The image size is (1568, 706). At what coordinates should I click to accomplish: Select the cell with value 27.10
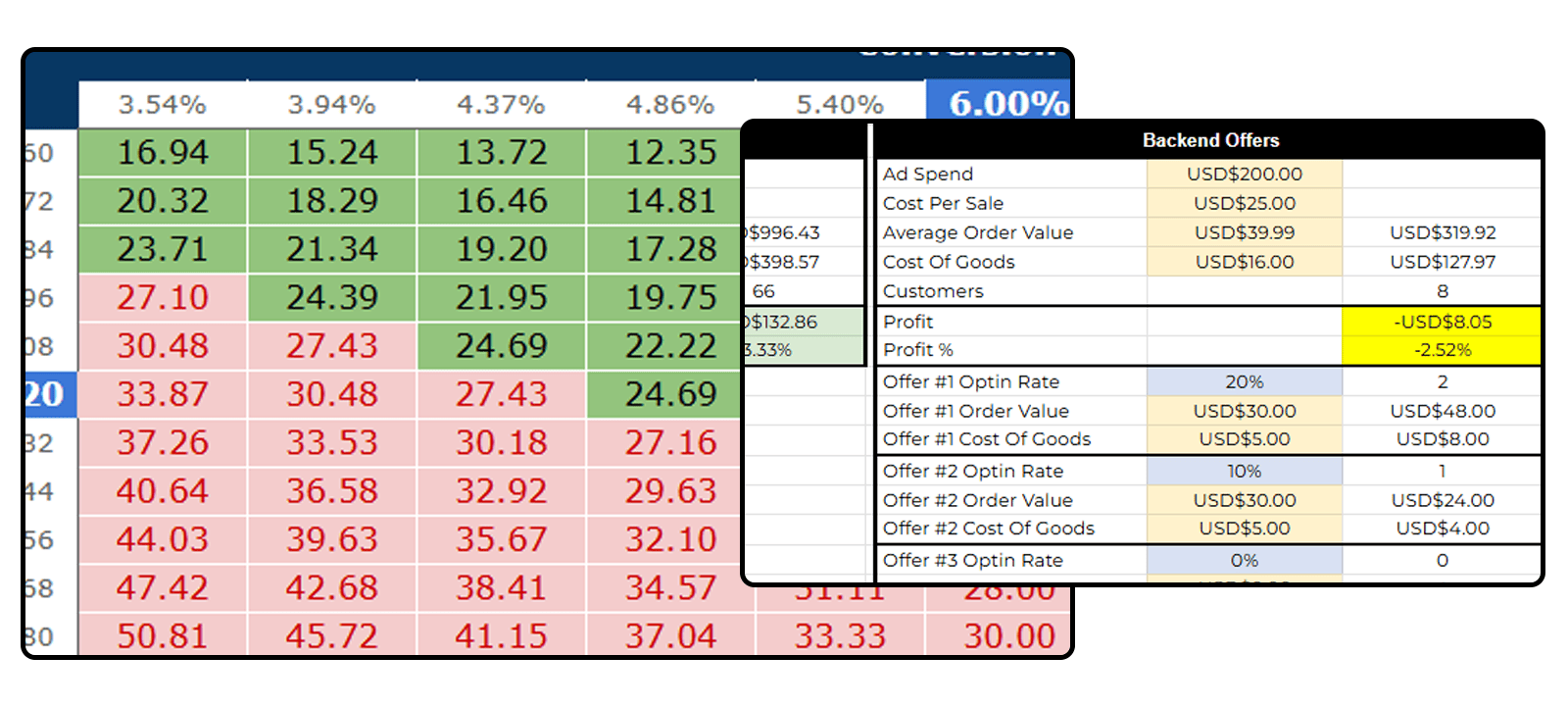pos(163,298)
